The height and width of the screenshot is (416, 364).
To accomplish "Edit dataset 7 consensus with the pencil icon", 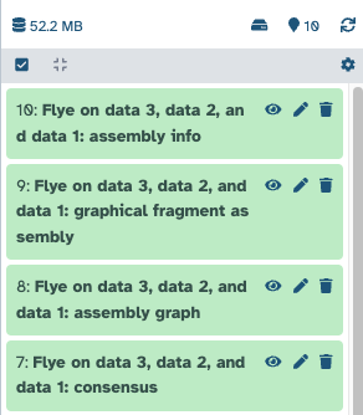I will point(300,362).
